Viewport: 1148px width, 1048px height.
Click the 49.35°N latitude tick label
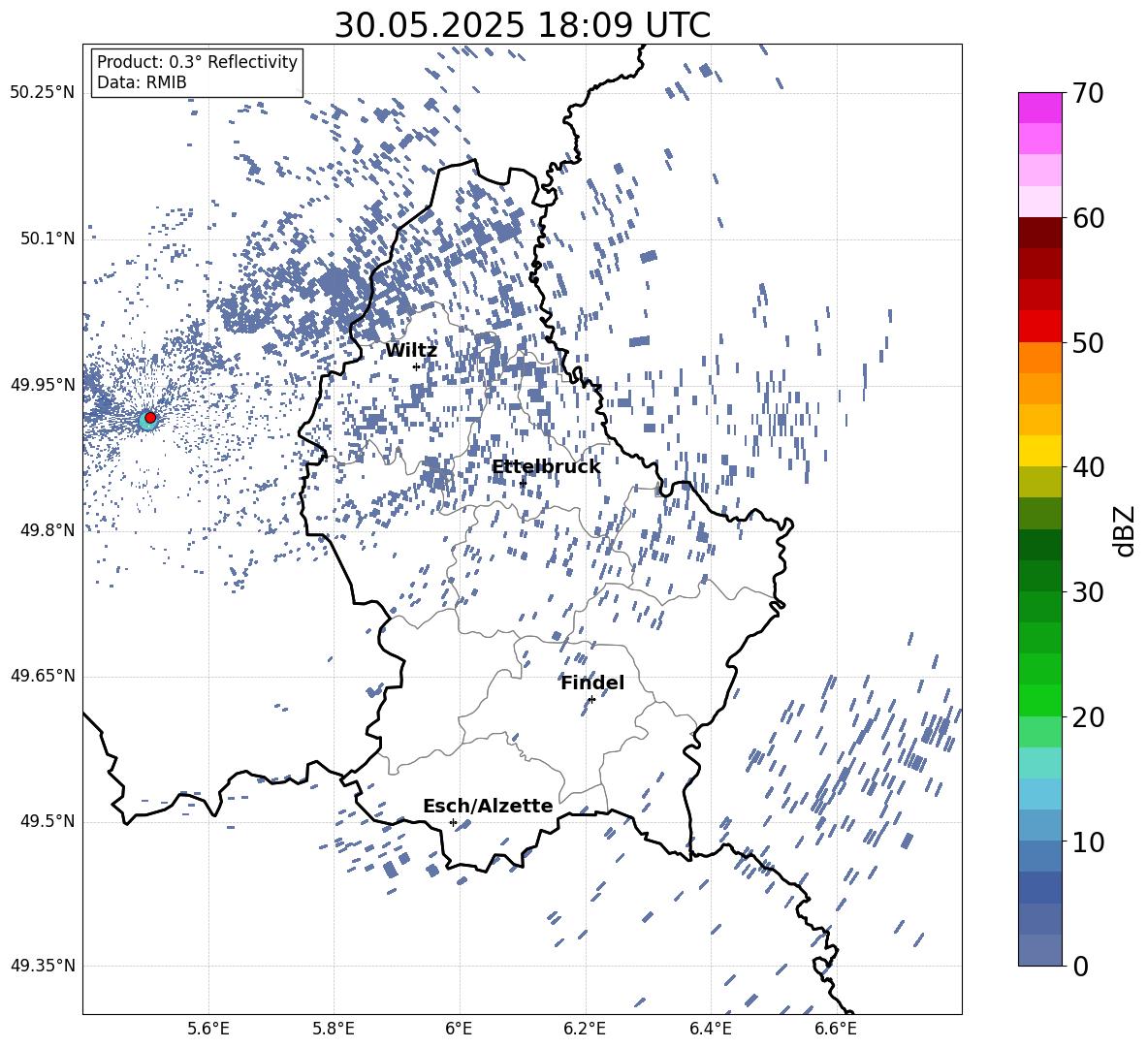(x=43, y=966)
